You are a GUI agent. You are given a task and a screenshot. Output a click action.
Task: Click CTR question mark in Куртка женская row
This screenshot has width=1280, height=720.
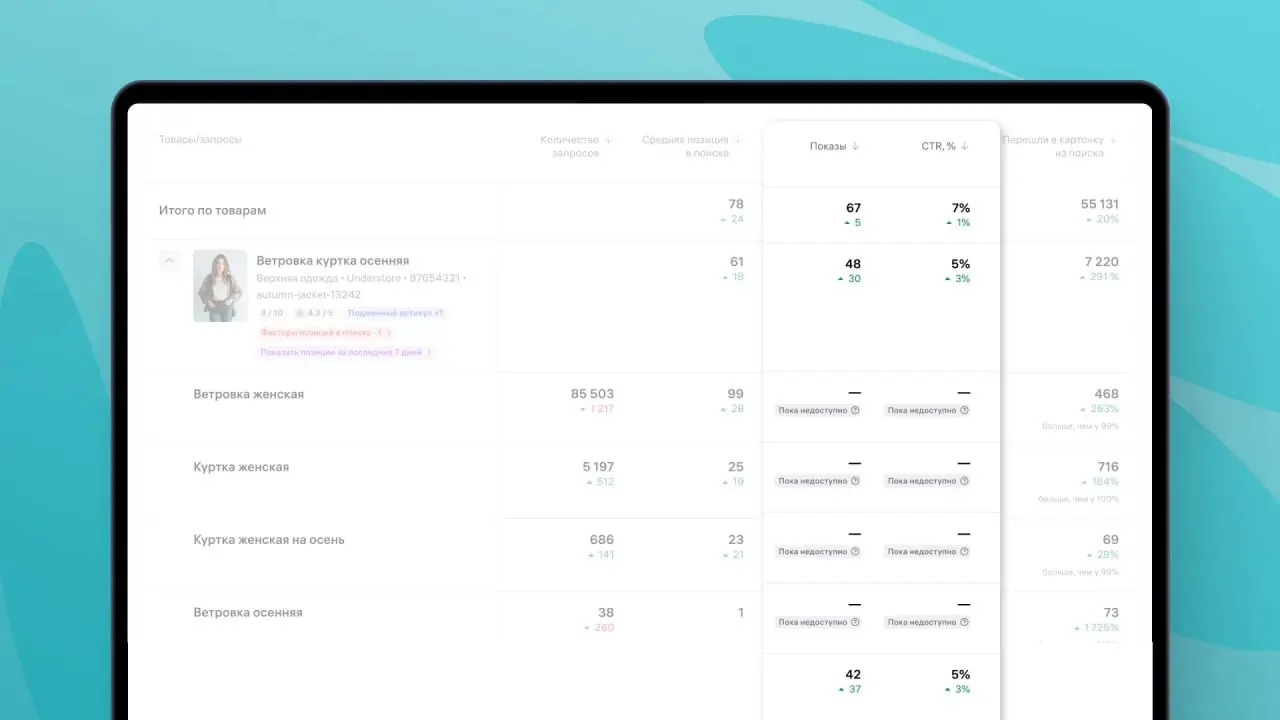(x=964, y=481)
